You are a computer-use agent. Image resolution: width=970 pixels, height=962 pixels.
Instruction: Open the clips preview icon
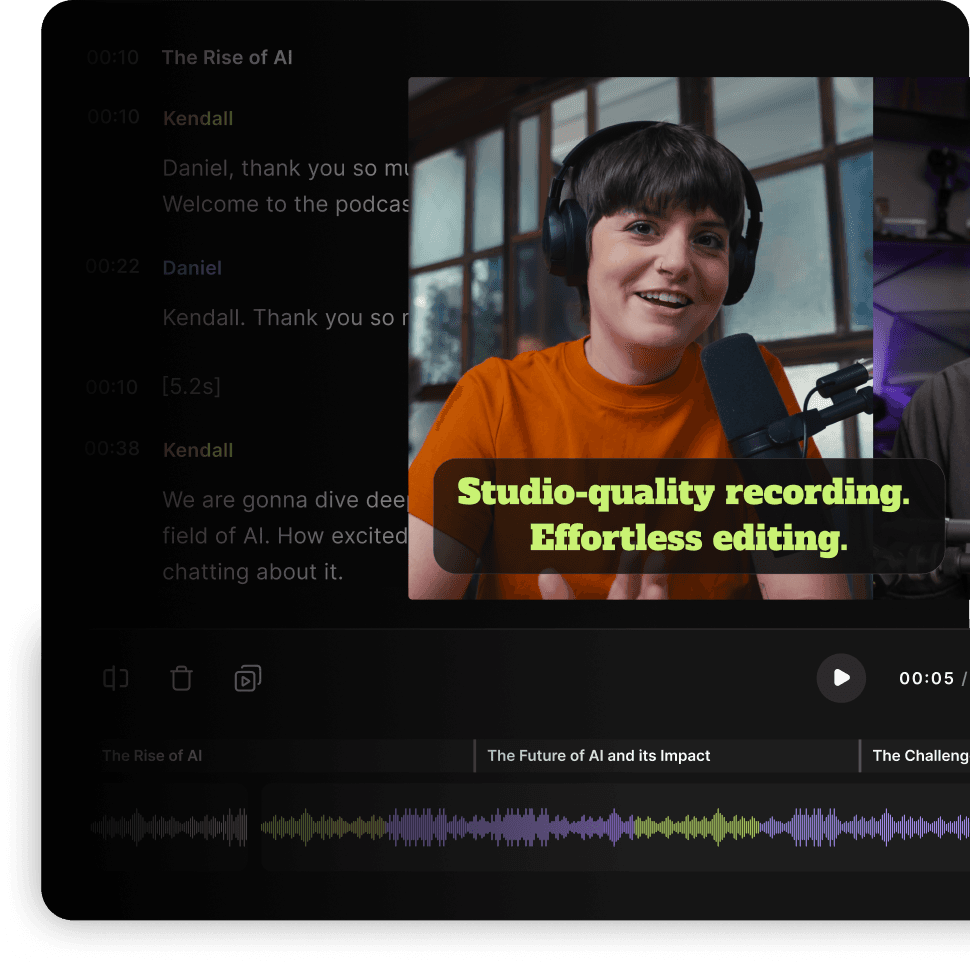point(246,678)
